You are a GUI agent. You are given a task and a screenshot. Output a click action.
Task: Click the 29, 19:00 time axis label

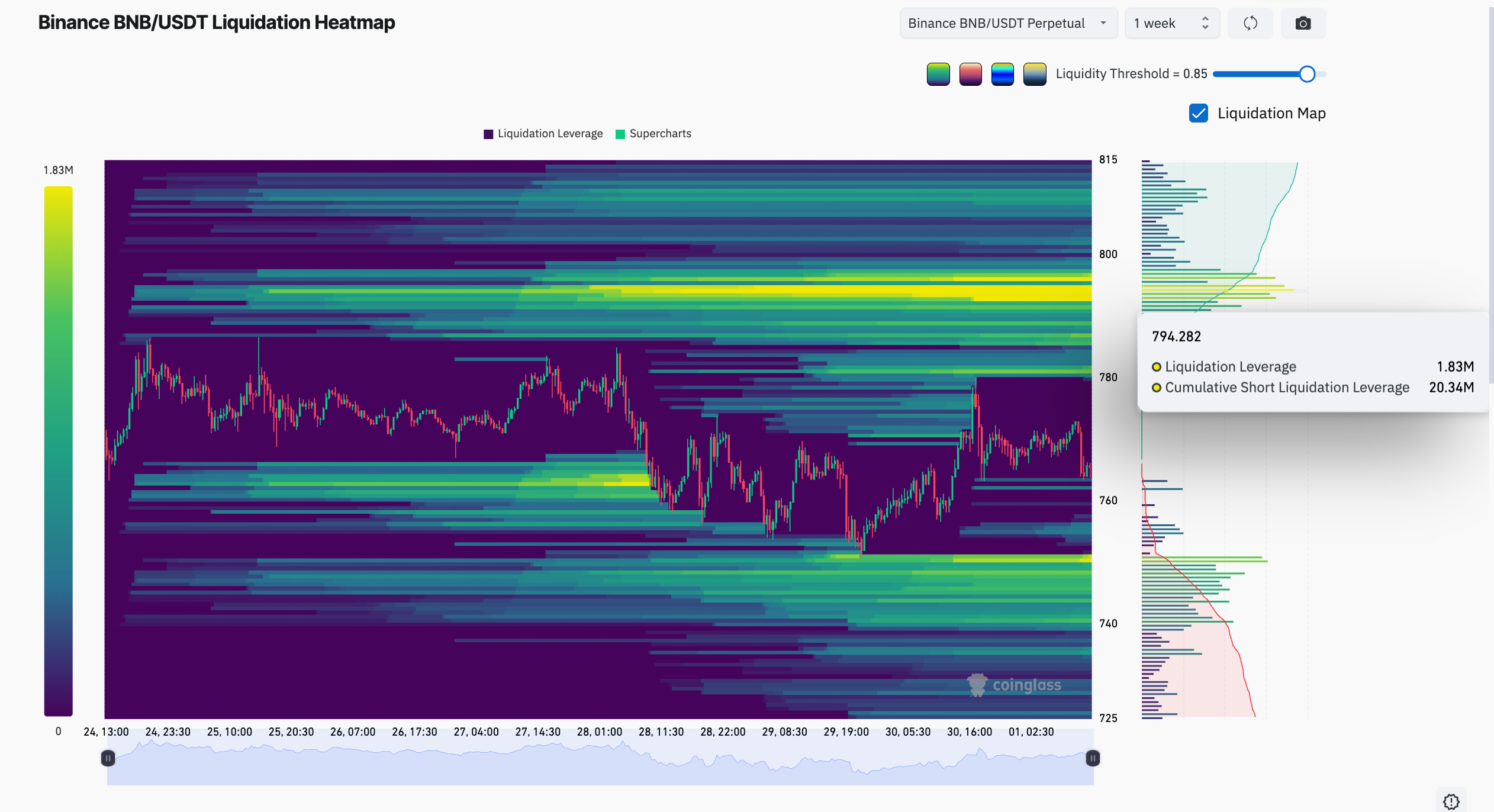click(x=846, y=732)
